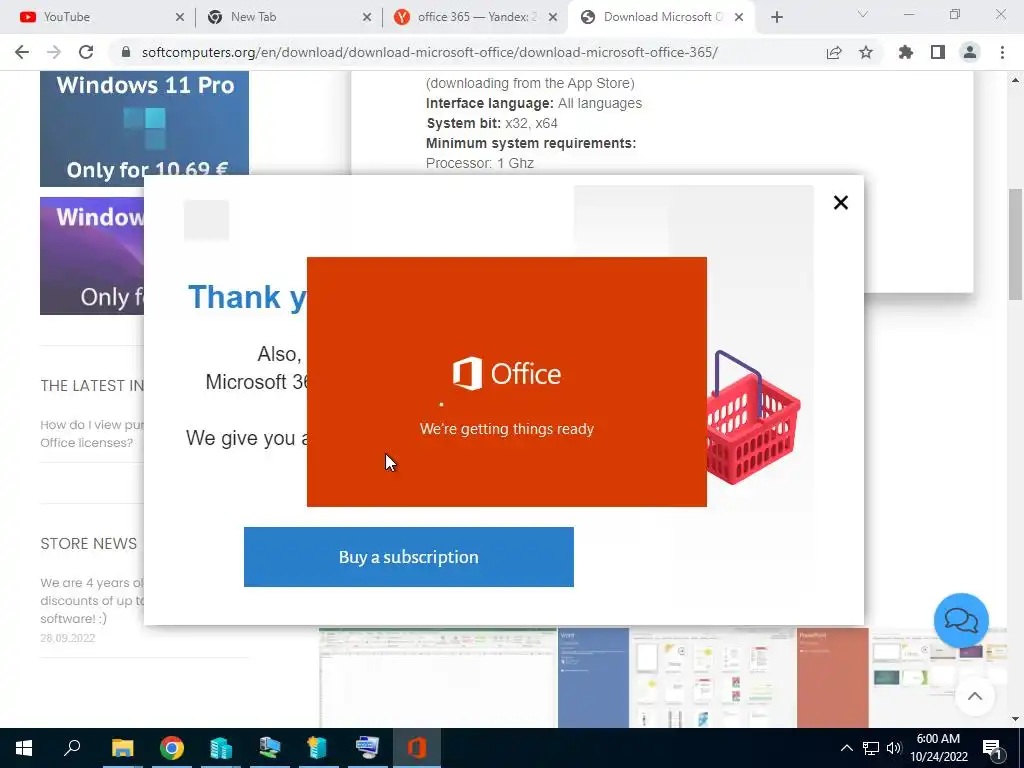Viewport: 1024px width, 768px height.
Task: Click the Buy a subscription button
Action: pyautogui.click(x=409, y=557)
